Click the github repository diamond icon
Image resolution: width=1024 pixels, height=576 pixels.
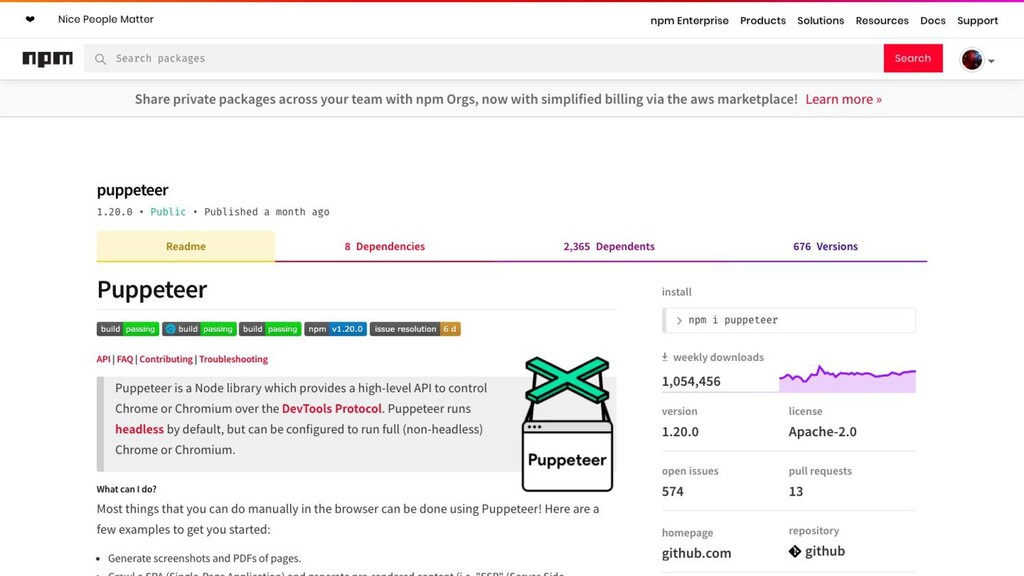[794, 551]
